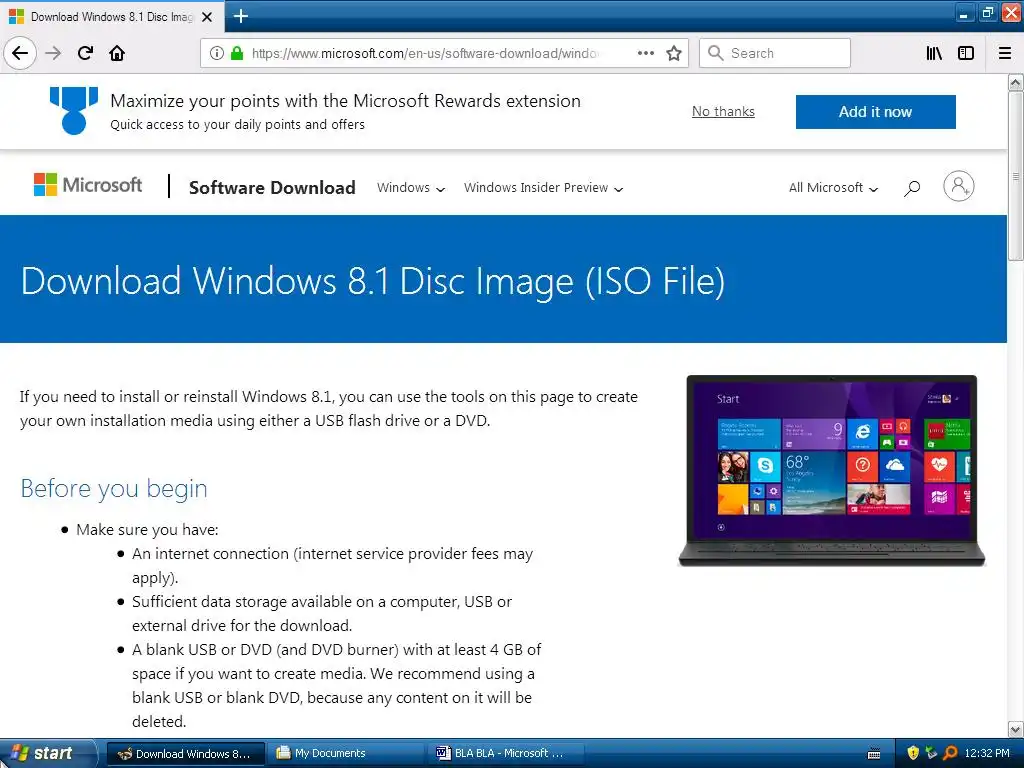Show site information via the info icon
The height and width of the screenshot is (768, 1024).
pyautogui.click(x=217, y=53)
